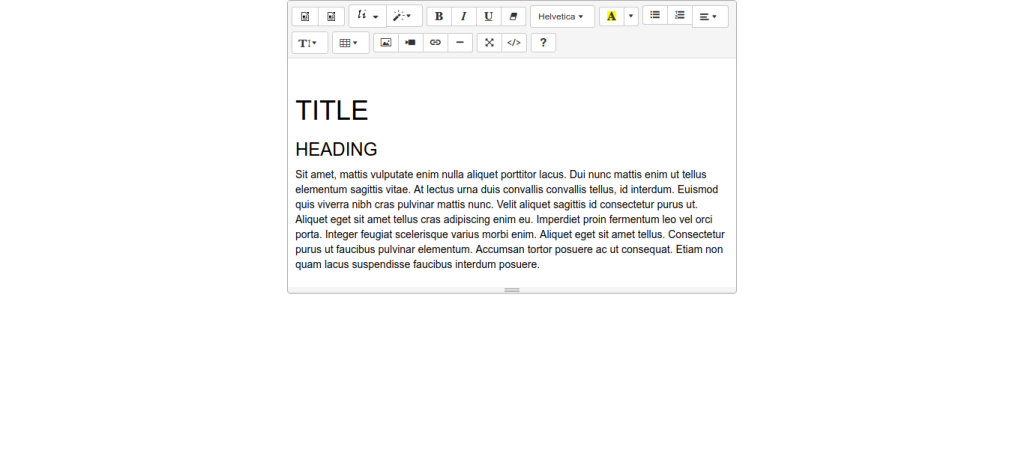
Task: Insert an unordered bullet list
Action: click(655, 15)
